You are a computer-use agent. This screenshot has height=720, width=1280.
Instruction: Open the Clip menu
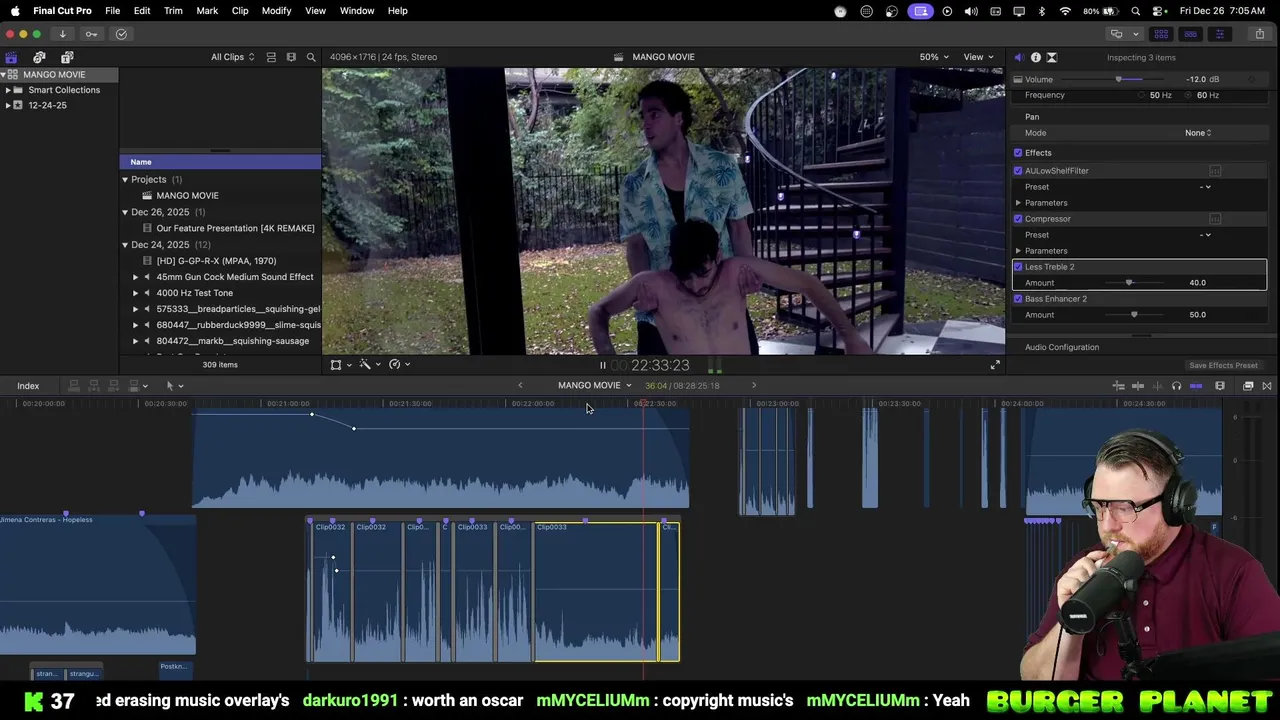(240, 10)
